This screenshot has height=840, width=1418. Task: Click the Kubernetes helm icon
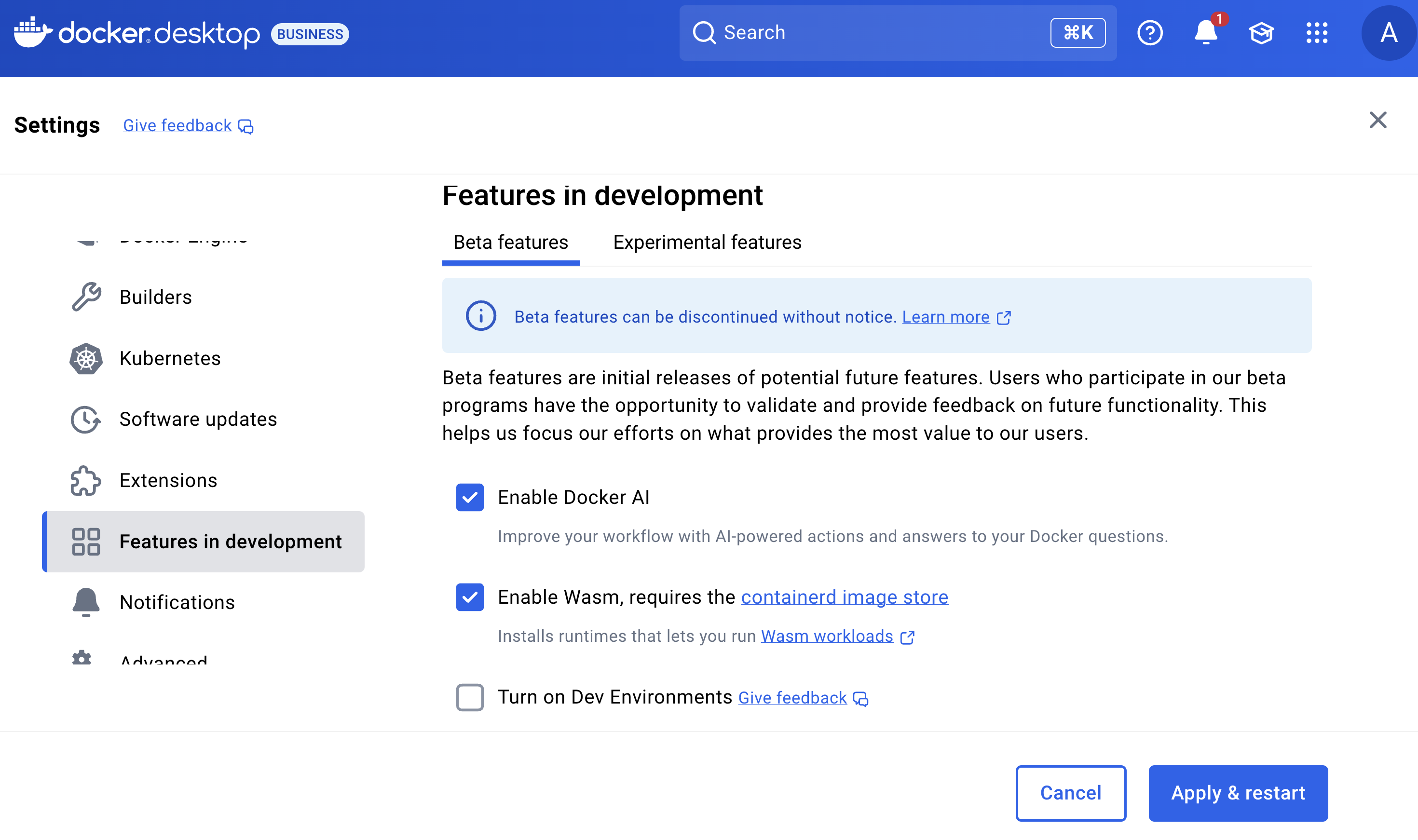[86, 358]
